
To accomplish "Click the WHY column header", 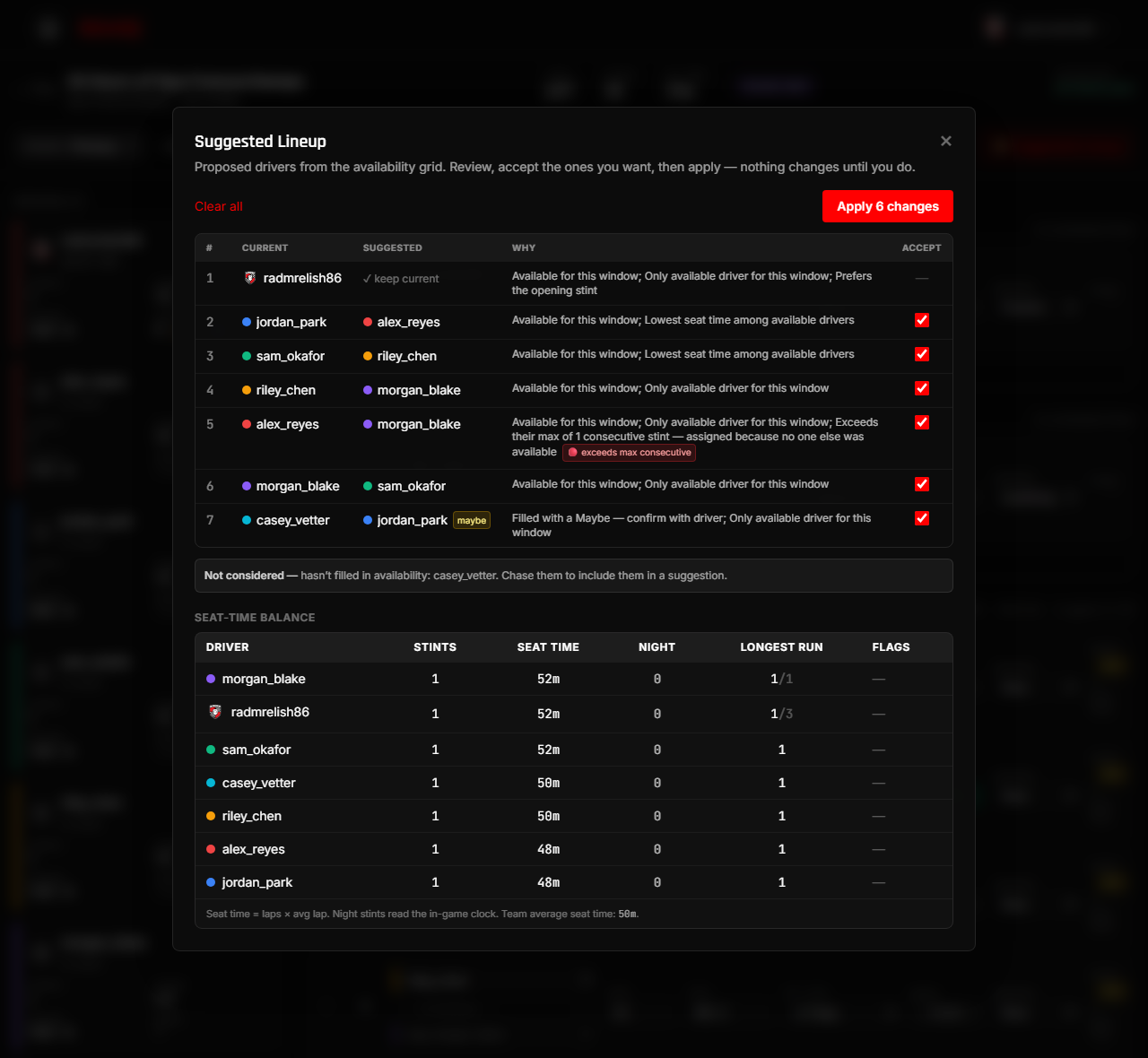I will (x=524, y=247).
